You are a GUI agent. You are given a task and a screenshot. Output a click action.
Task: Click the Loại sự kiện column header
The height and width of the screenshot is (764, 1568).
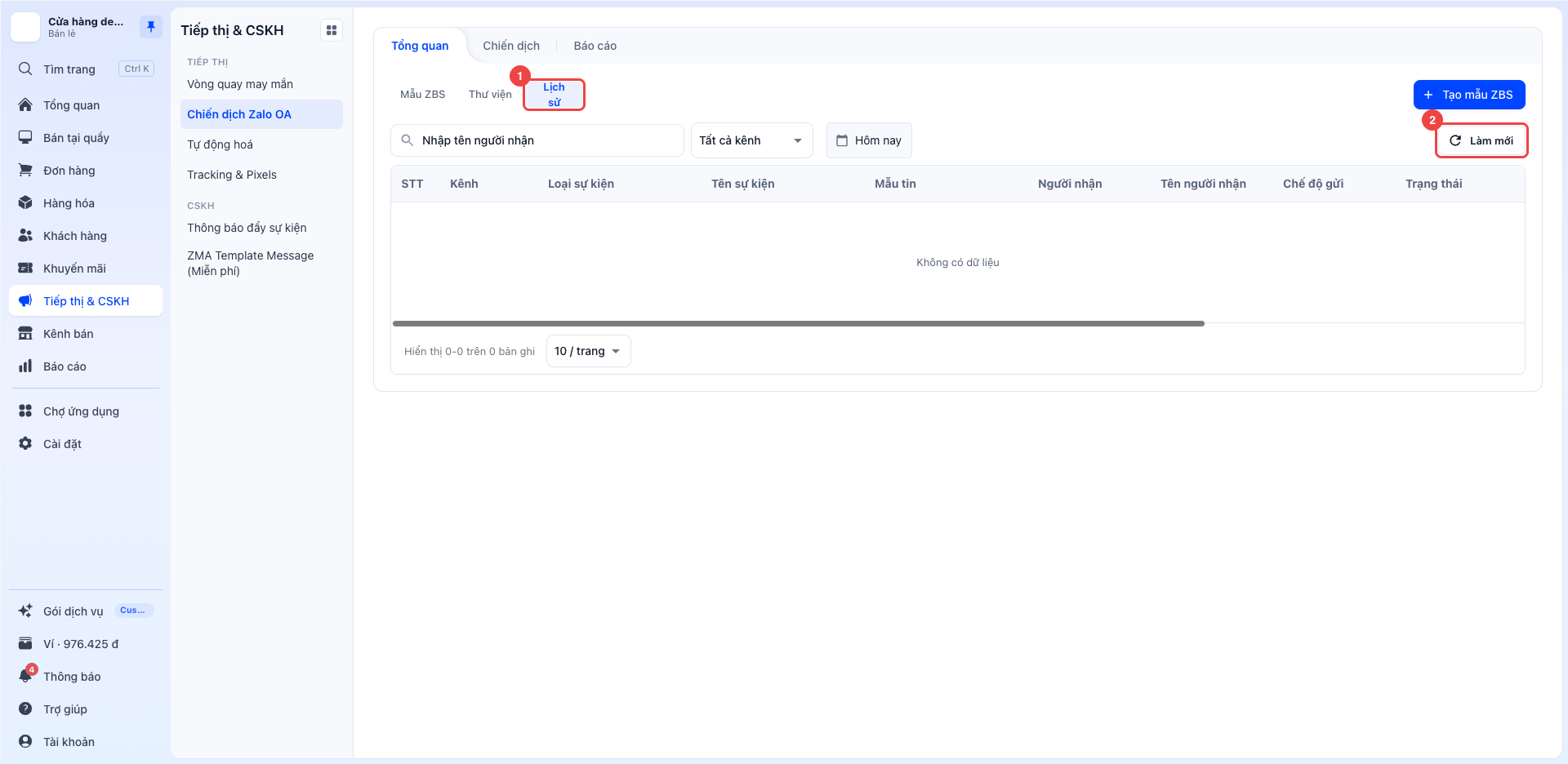point(581,184)
